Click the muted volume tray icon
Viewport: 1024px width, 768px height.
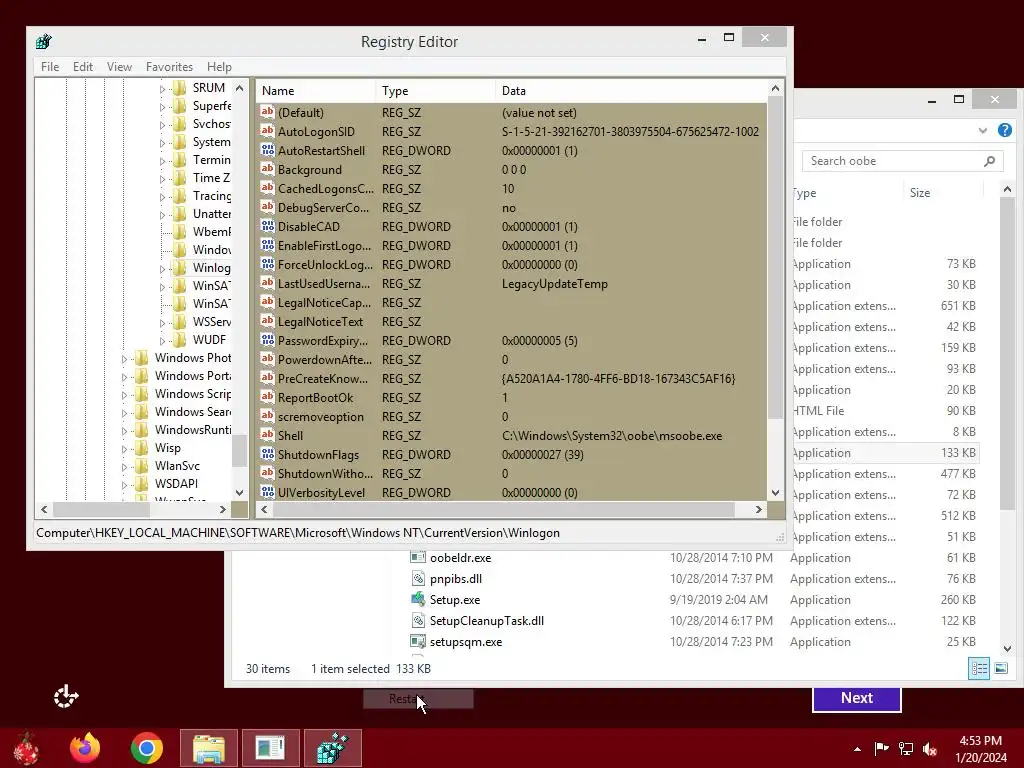[930, 748]
